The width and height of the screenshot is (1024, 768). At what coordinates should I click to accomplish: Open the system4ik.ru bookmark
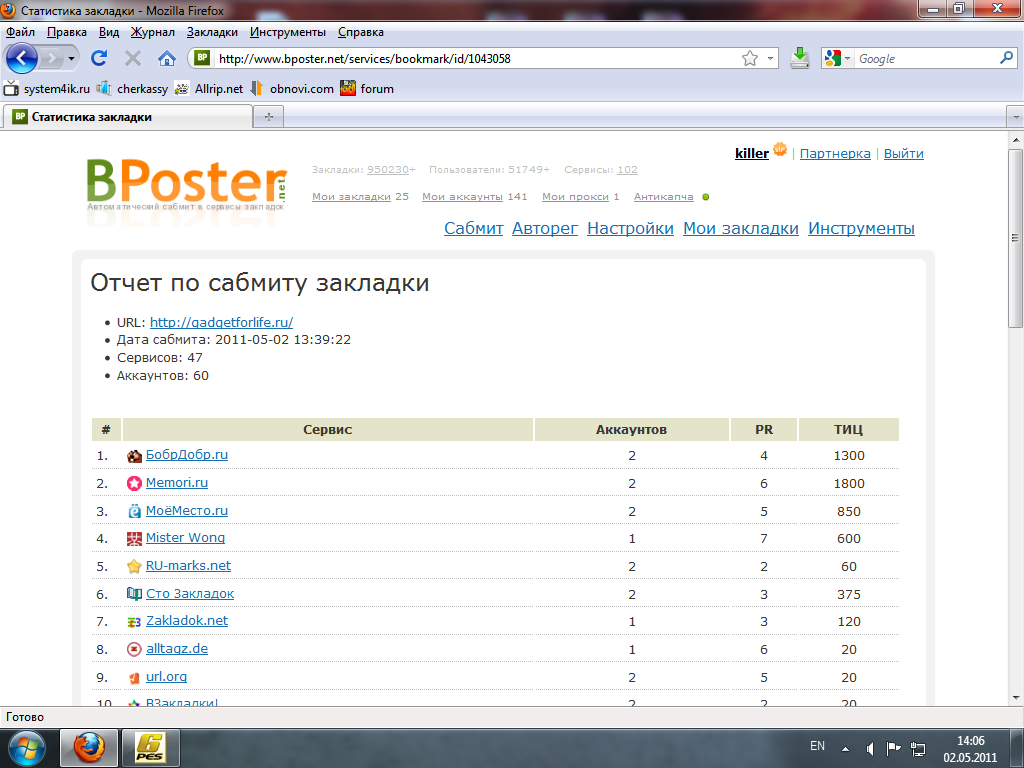tap(46, 88)
